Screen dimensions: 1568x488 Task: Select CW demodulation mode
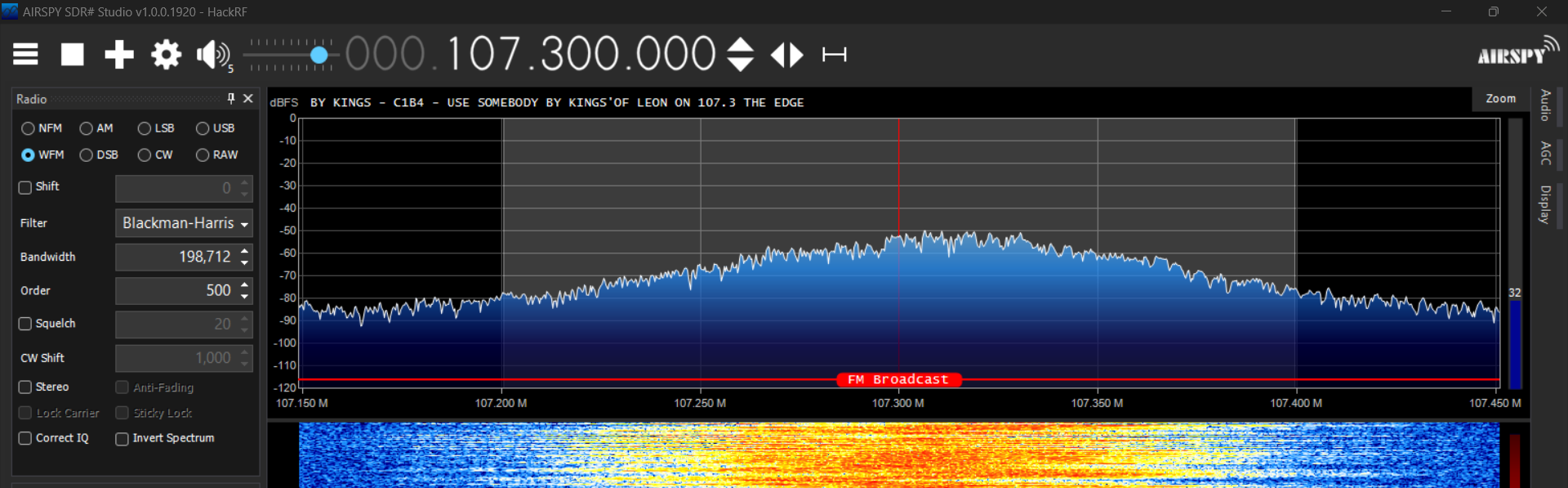[x=155, y=154]
